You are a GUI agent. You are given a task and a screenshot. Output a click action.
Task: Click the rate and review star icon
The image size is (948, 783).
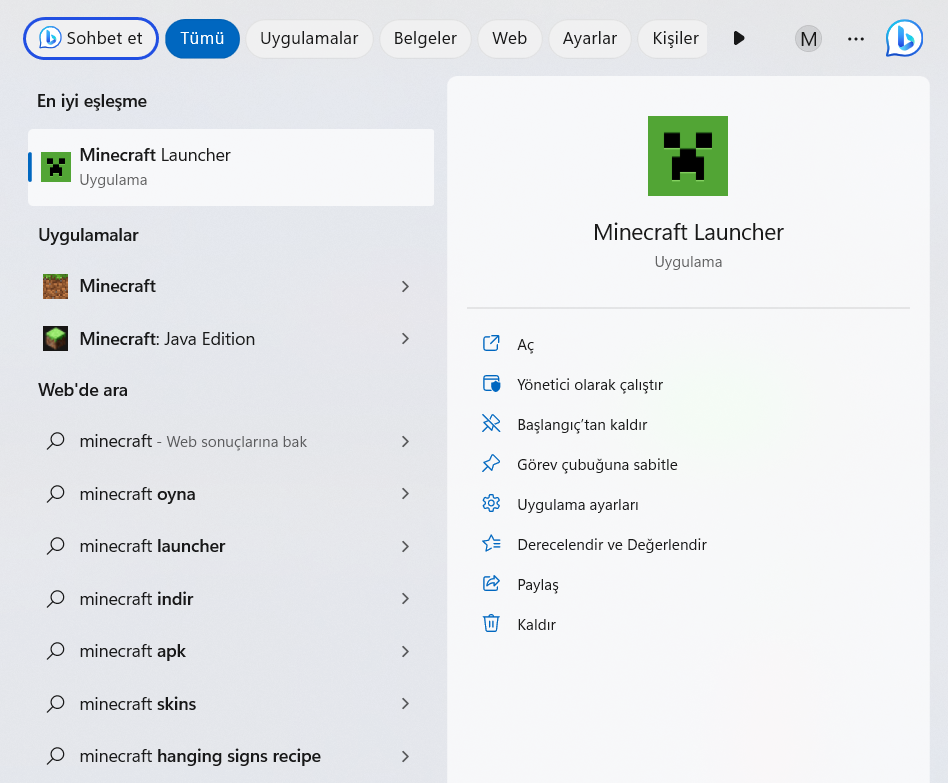pos(491,543)
